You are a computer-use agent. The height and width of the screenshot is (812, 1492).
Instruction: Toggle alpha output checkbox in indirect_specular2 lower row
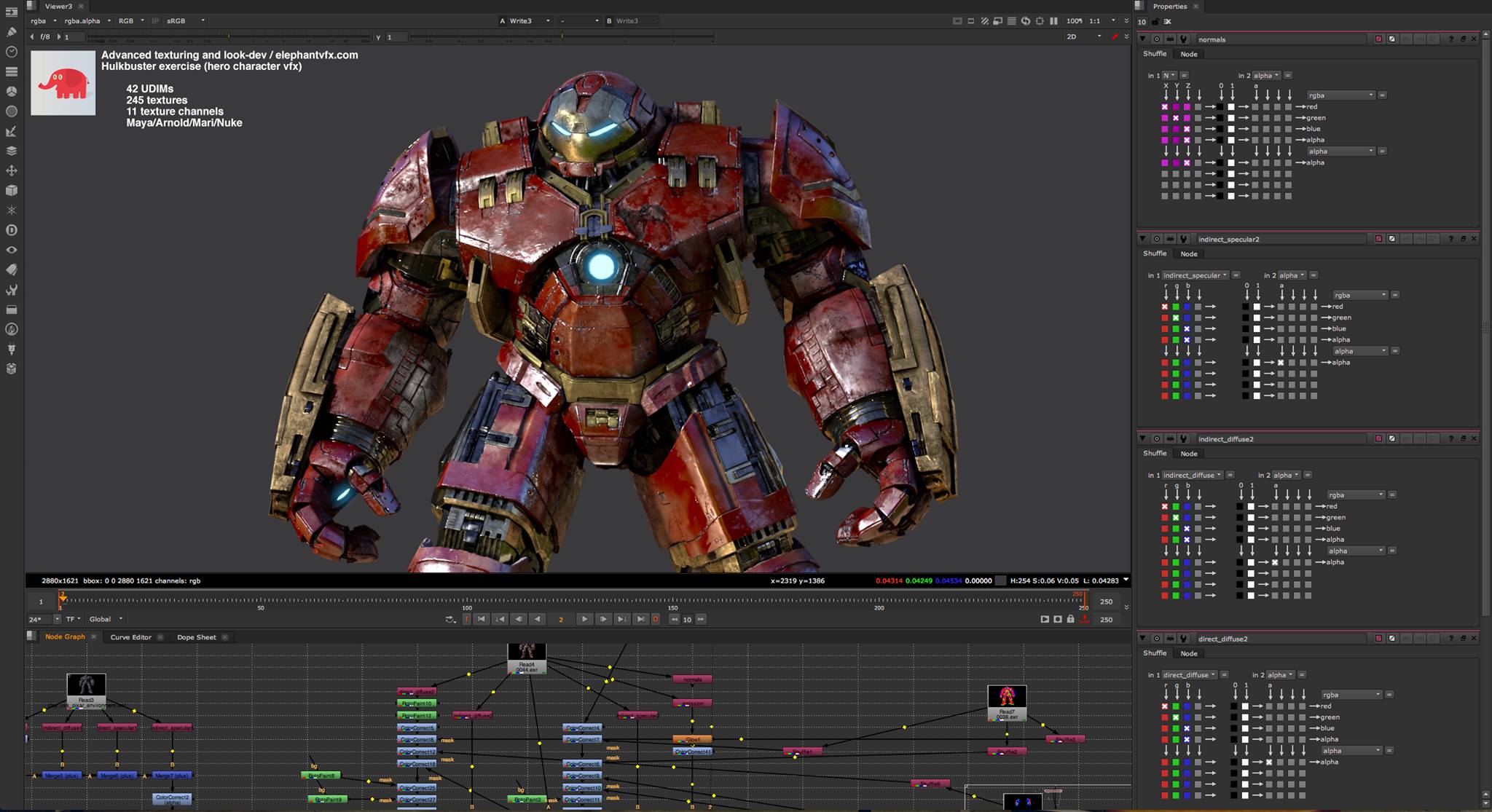click(1281, 362)
